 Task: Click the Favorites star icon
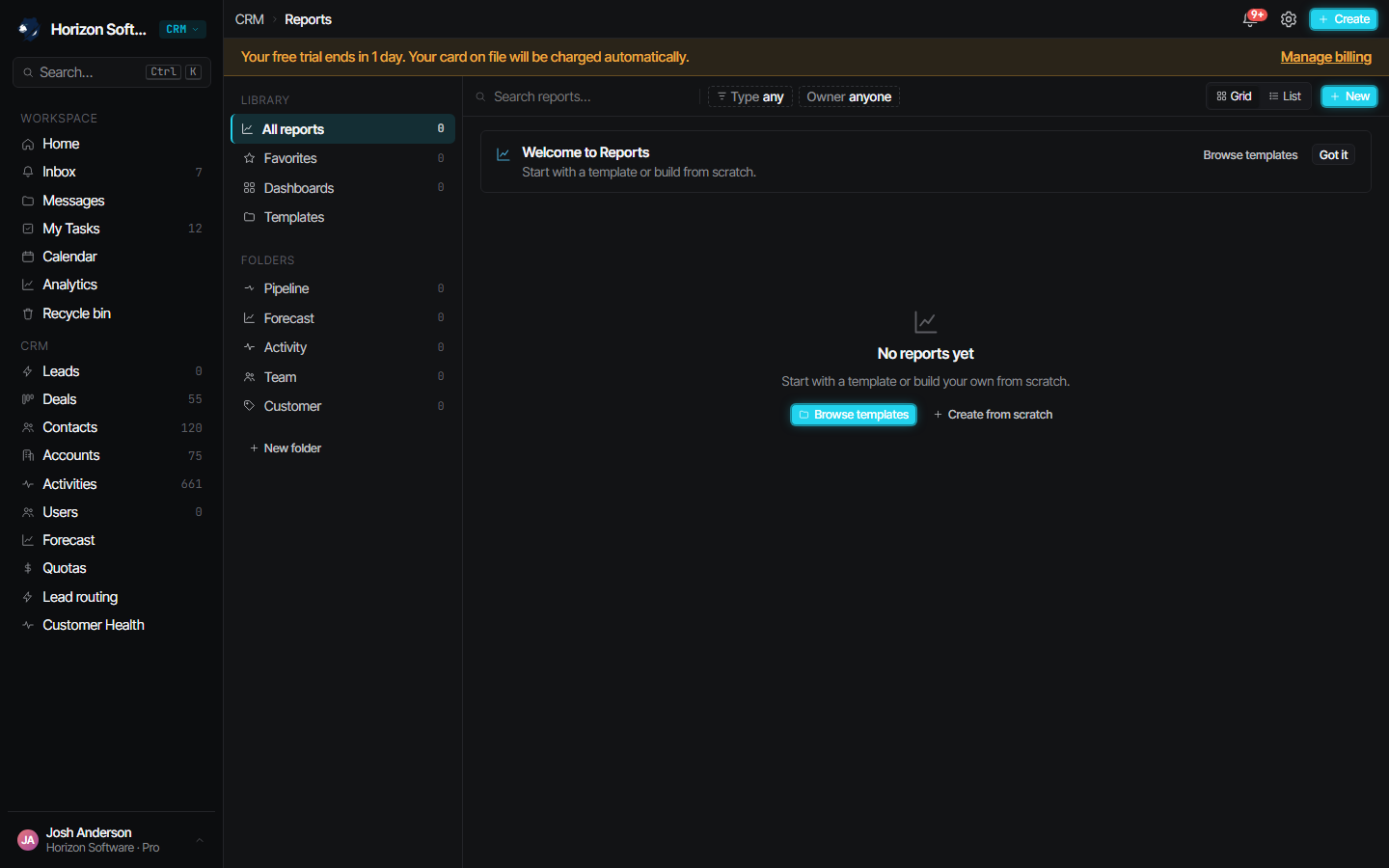point(249,158)
